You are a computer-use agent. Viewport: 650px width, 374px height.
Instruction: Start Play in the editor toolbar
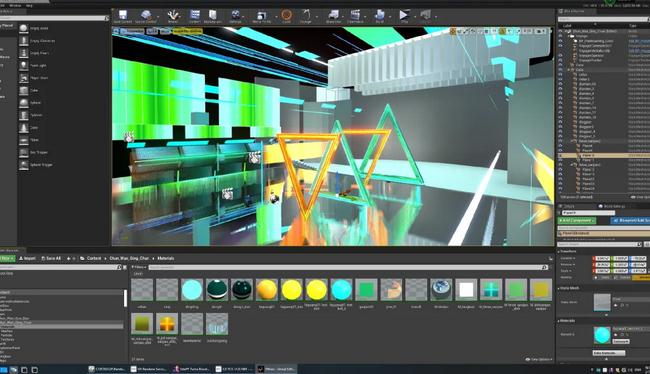404,16
